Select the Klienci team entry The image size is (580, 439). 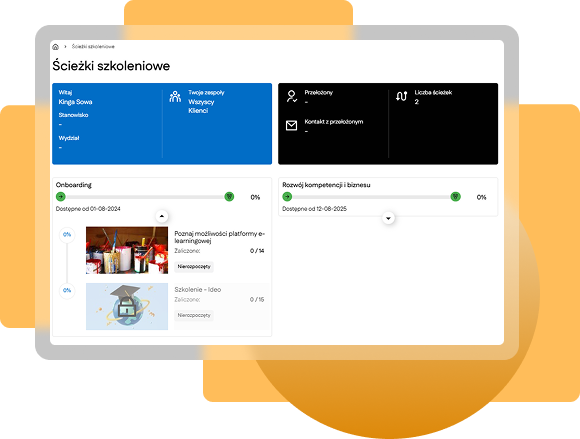point(198,111)
